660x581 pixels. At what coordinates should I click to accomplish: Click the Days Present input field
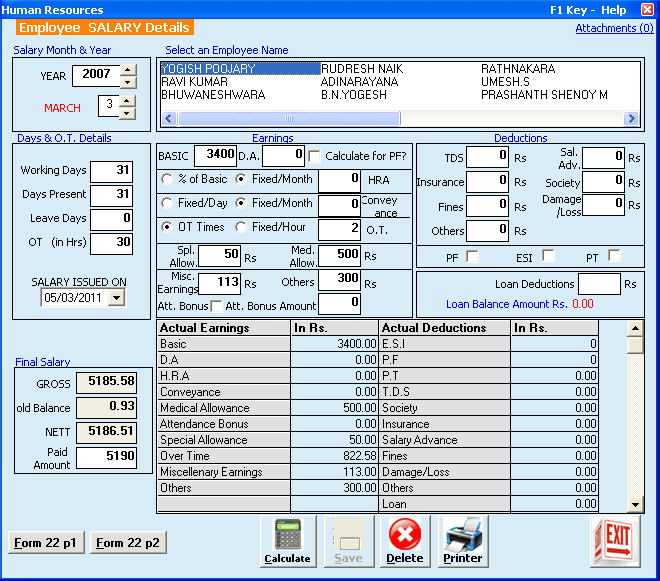112,196
